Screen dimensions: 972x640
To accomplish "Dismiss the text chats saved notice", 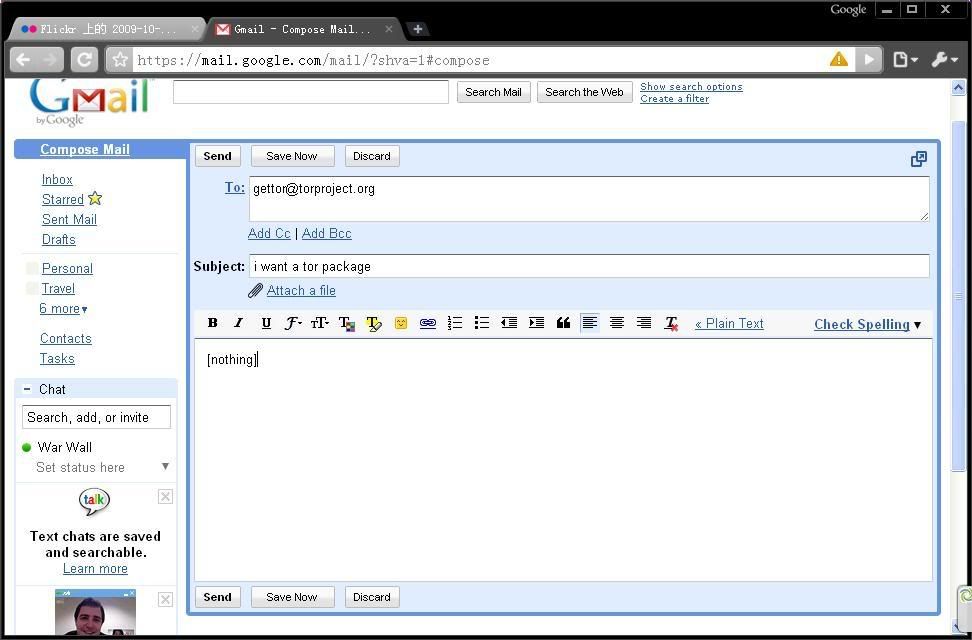I will [x=166, y=497].
